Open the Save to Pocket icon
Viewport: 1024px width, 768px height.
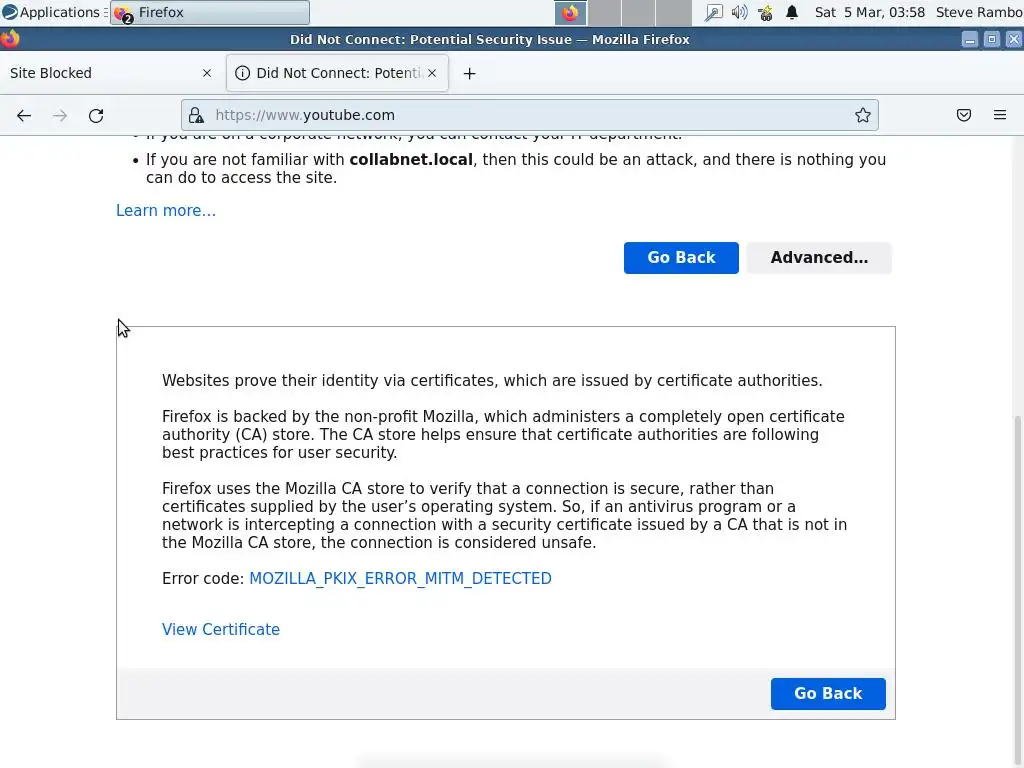pyautogui.click(x=964, y=115)
